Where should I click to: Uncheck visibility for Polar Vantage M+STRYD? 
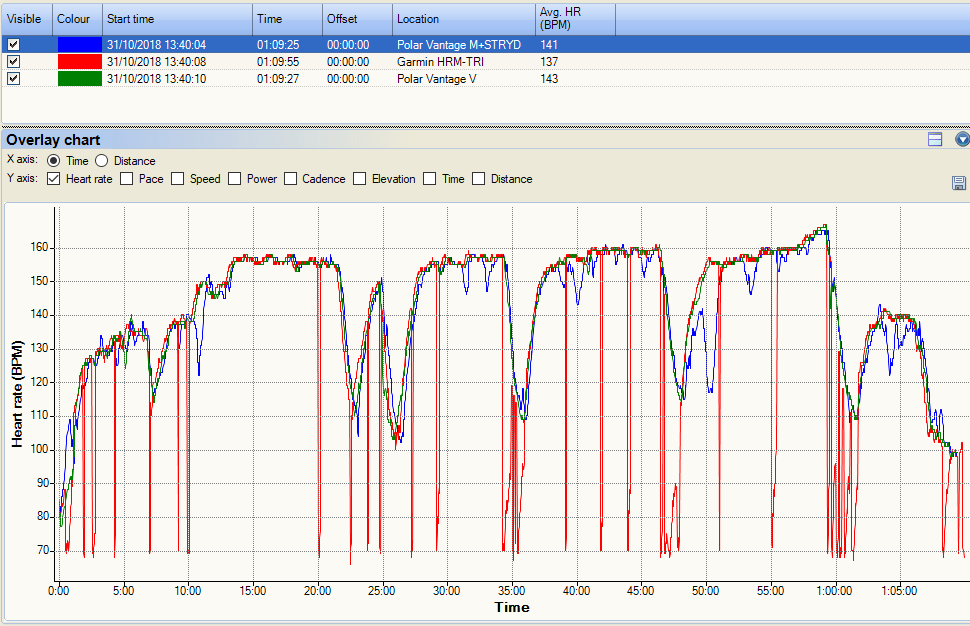13,45
